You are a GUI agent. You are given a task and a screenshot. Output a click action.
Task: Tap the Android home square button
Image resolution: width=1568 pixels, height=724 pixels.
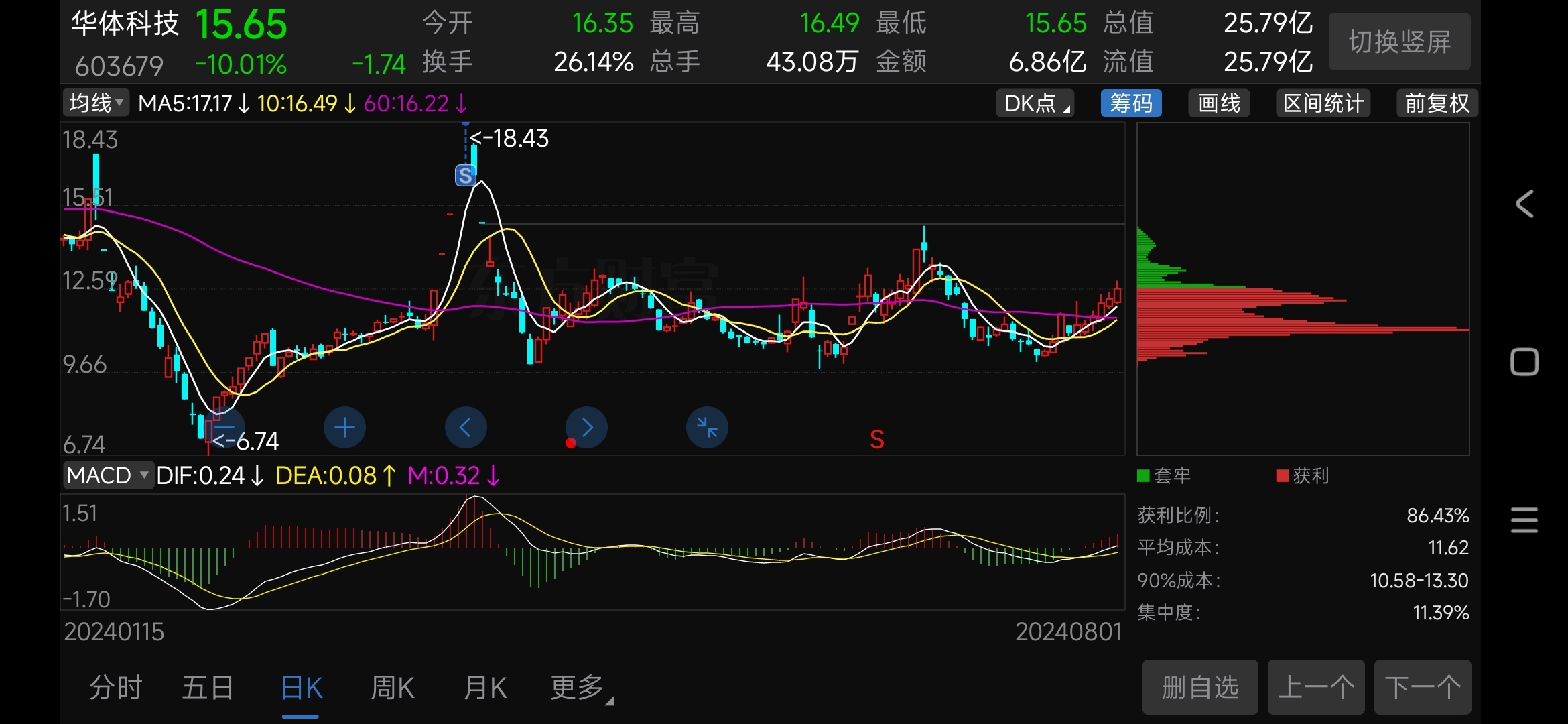tap(1524, 362)
